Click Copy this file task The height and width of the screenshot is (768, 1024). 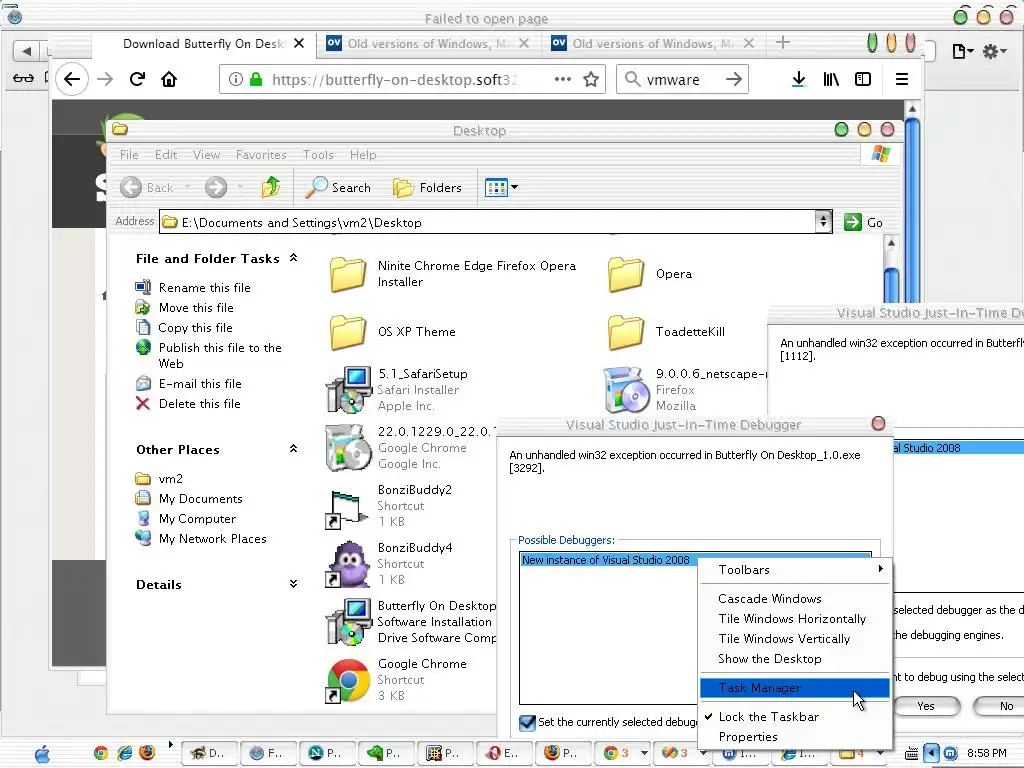(x=195, y=328)
